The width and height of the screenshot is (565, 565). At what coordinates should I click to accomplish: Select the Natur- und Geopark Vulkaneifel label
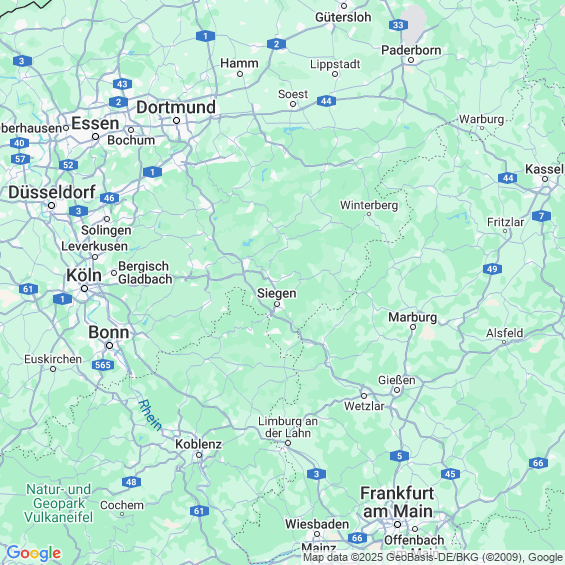(x=58, y=503)
